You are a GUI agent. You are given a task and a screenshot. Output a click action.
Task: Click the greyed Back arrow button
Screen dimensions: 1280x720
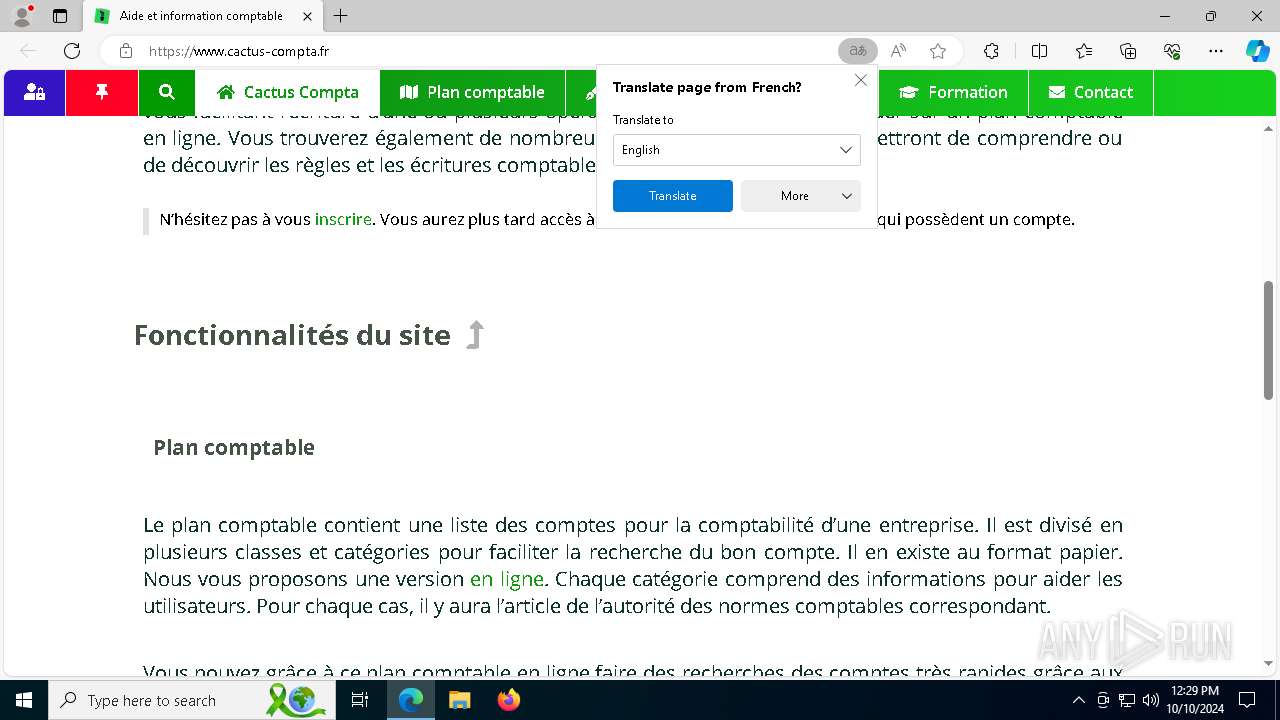click(28, 51)
